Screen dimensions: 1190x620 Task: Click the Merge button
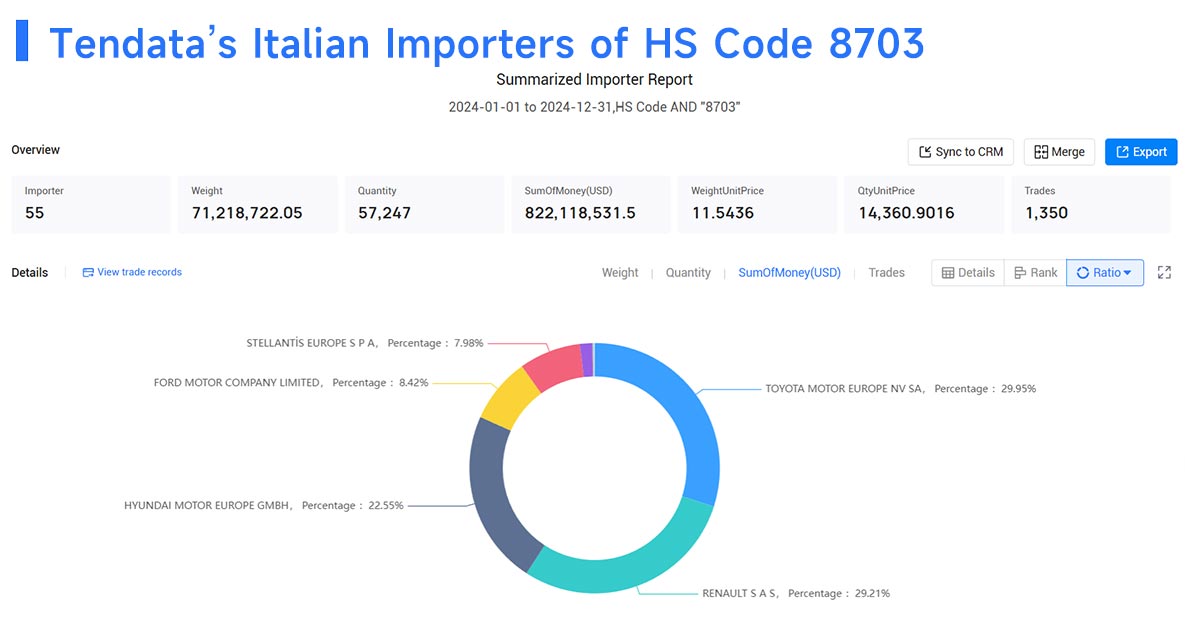pos(1059,152)
